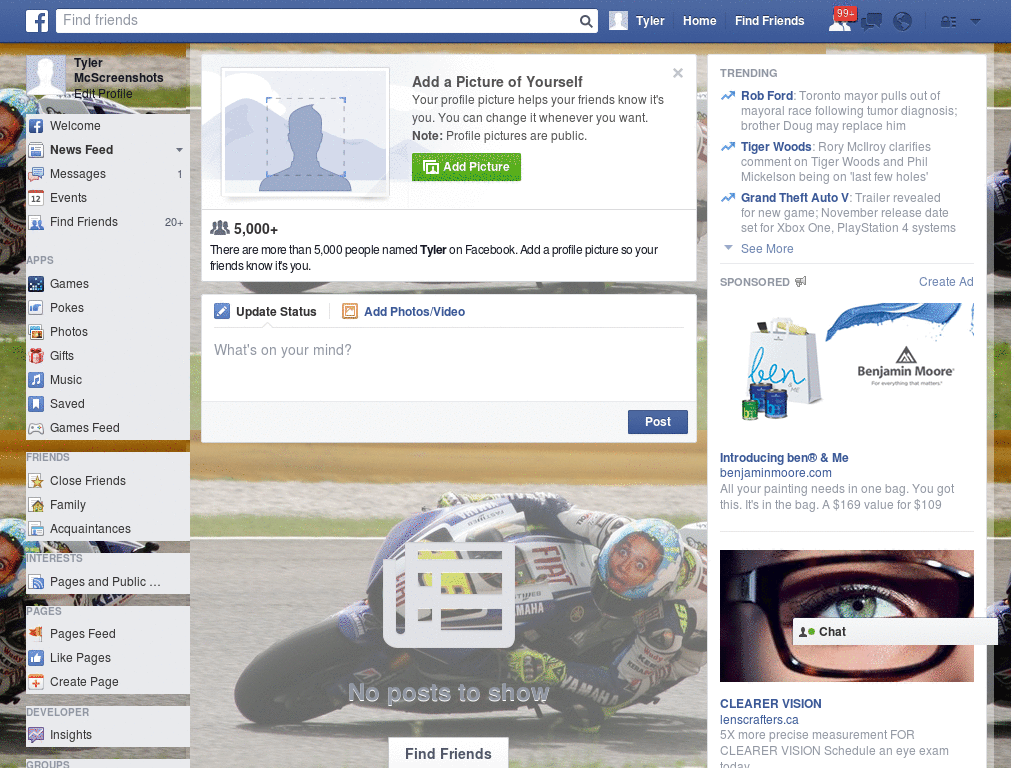Click the Games icon in sidebar

pyautogui.click(x=36, y=284)
